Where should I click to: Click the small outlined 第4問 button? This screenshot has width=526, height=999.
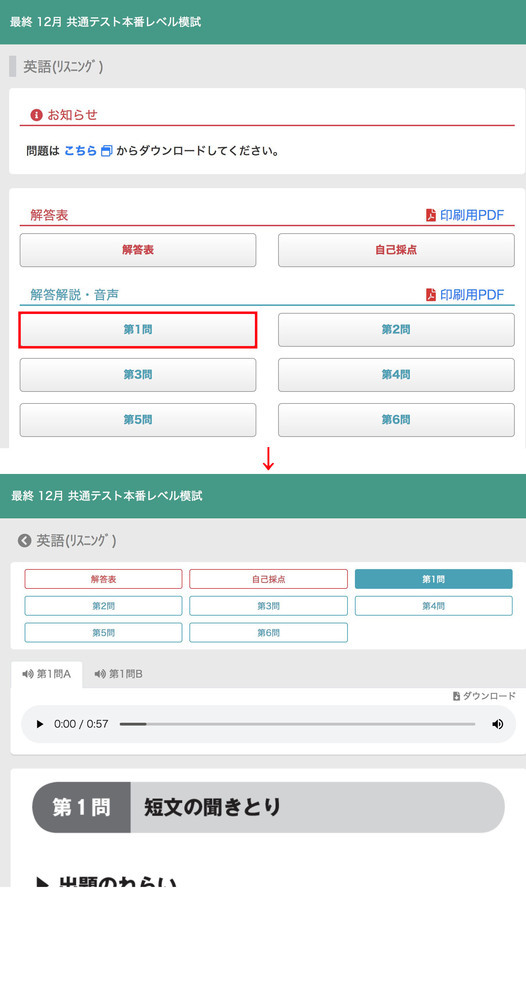tap(434, 606)
